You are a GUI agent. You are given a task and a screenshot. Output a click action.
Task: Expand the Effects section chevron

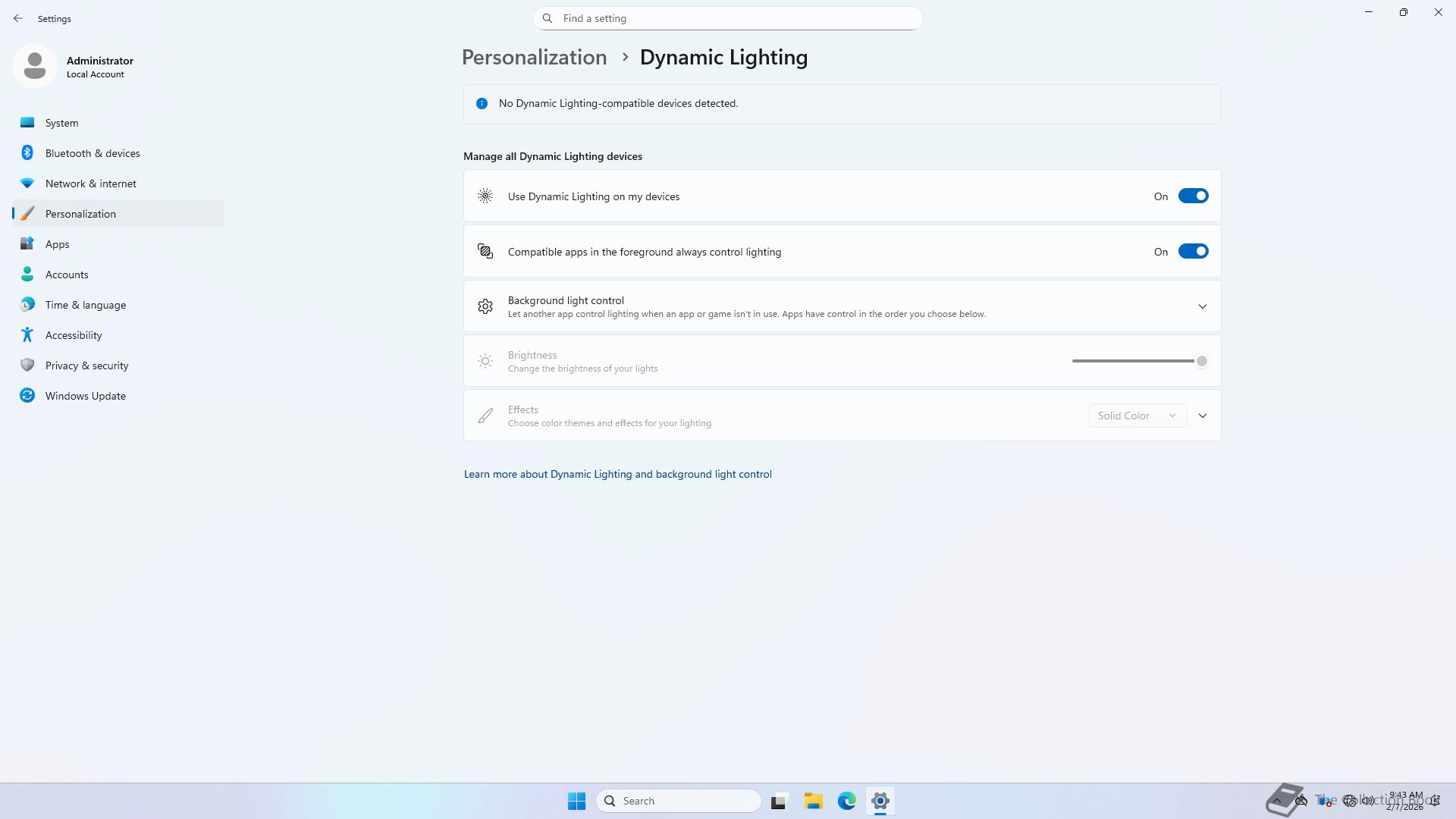[x=1202, y=416]
